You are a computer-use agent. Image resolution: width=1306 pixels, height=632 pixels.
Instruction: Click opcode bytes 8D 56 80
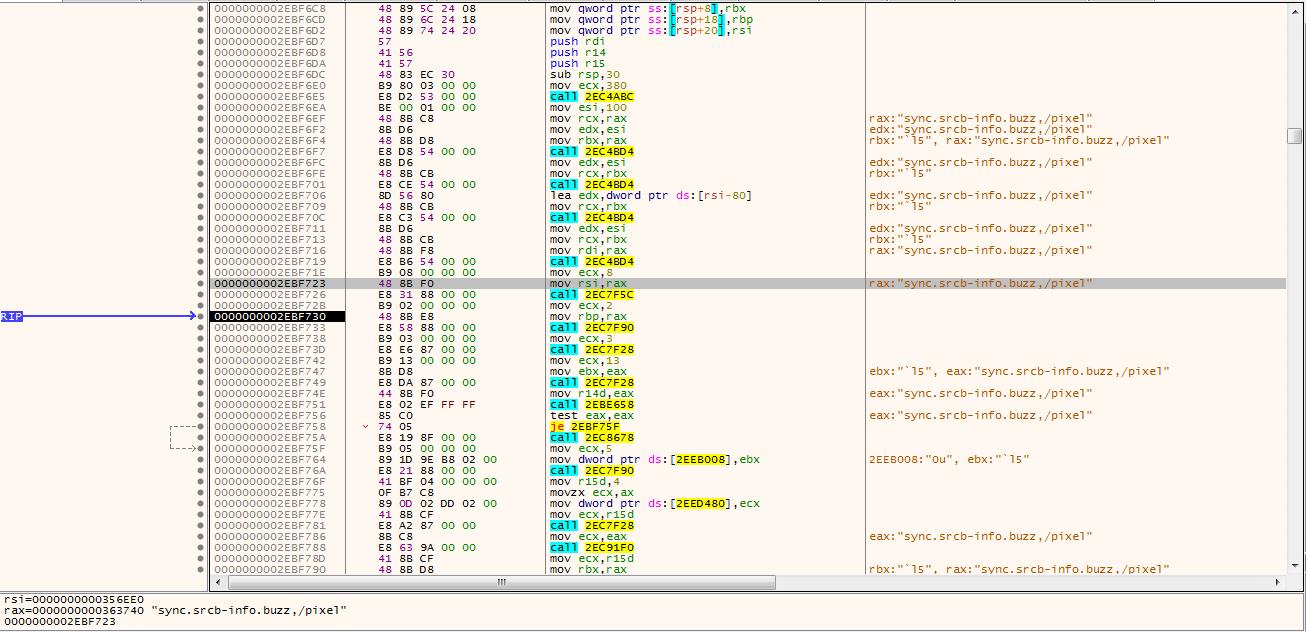click(x=406, y=195)
